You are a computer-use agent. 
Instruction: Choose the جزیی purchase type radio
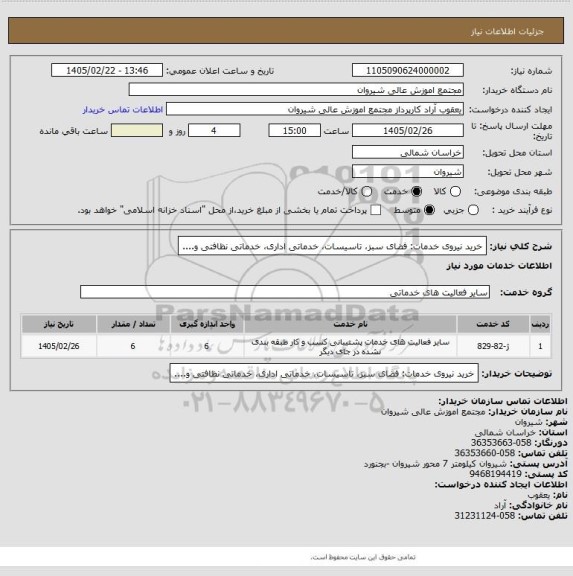473,210
